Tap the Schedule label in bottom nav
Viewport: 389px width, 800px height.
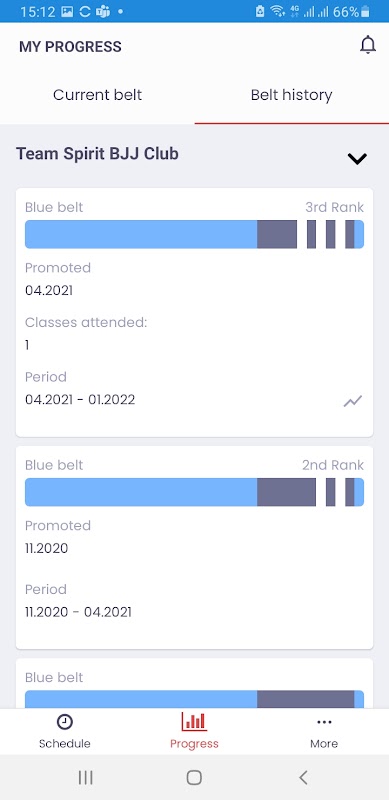coord(65,744)
